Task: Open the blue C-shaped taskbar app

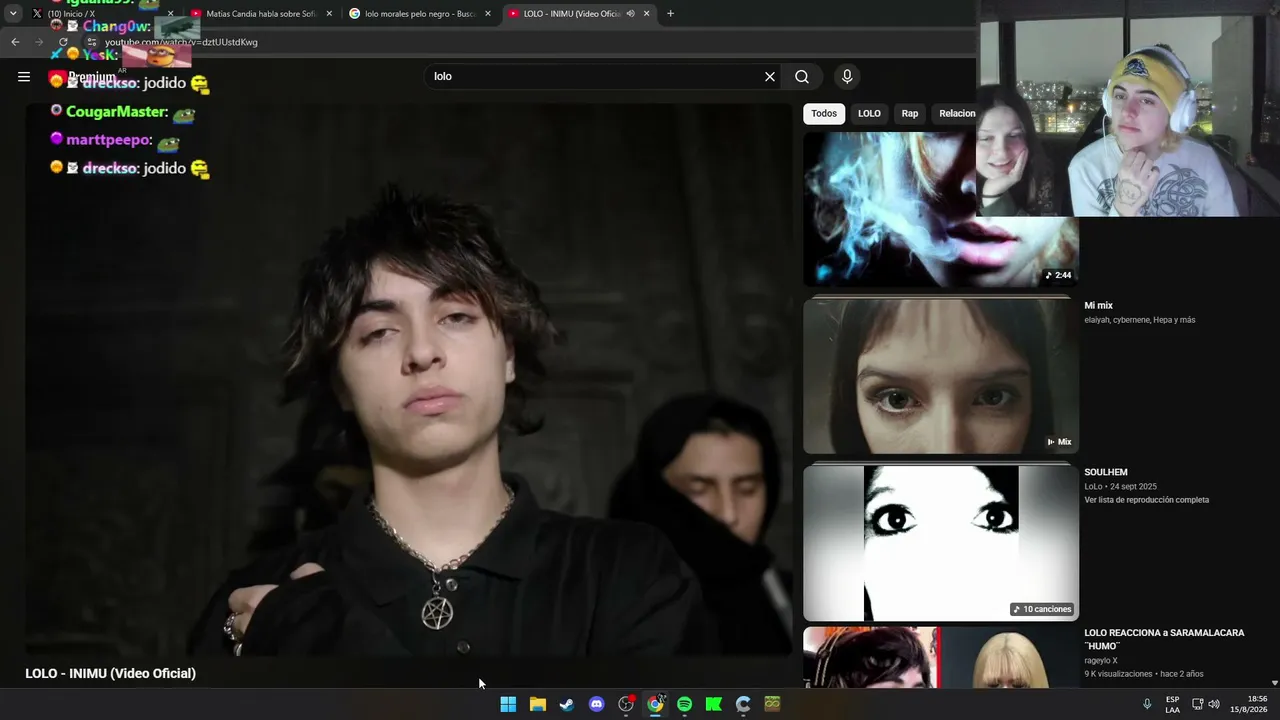Action: point(743,704)
